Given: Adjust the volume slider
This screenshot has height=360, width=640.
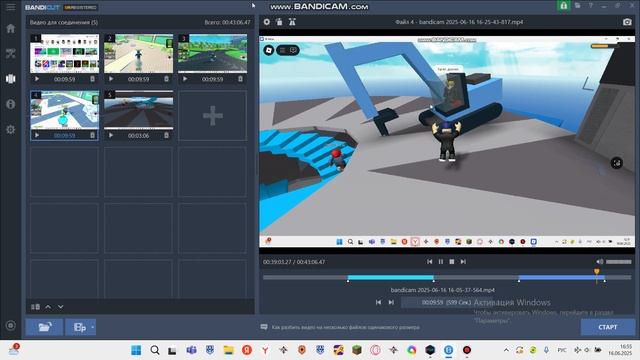Looking at the screenshot, I should click(x=619, y=262).
